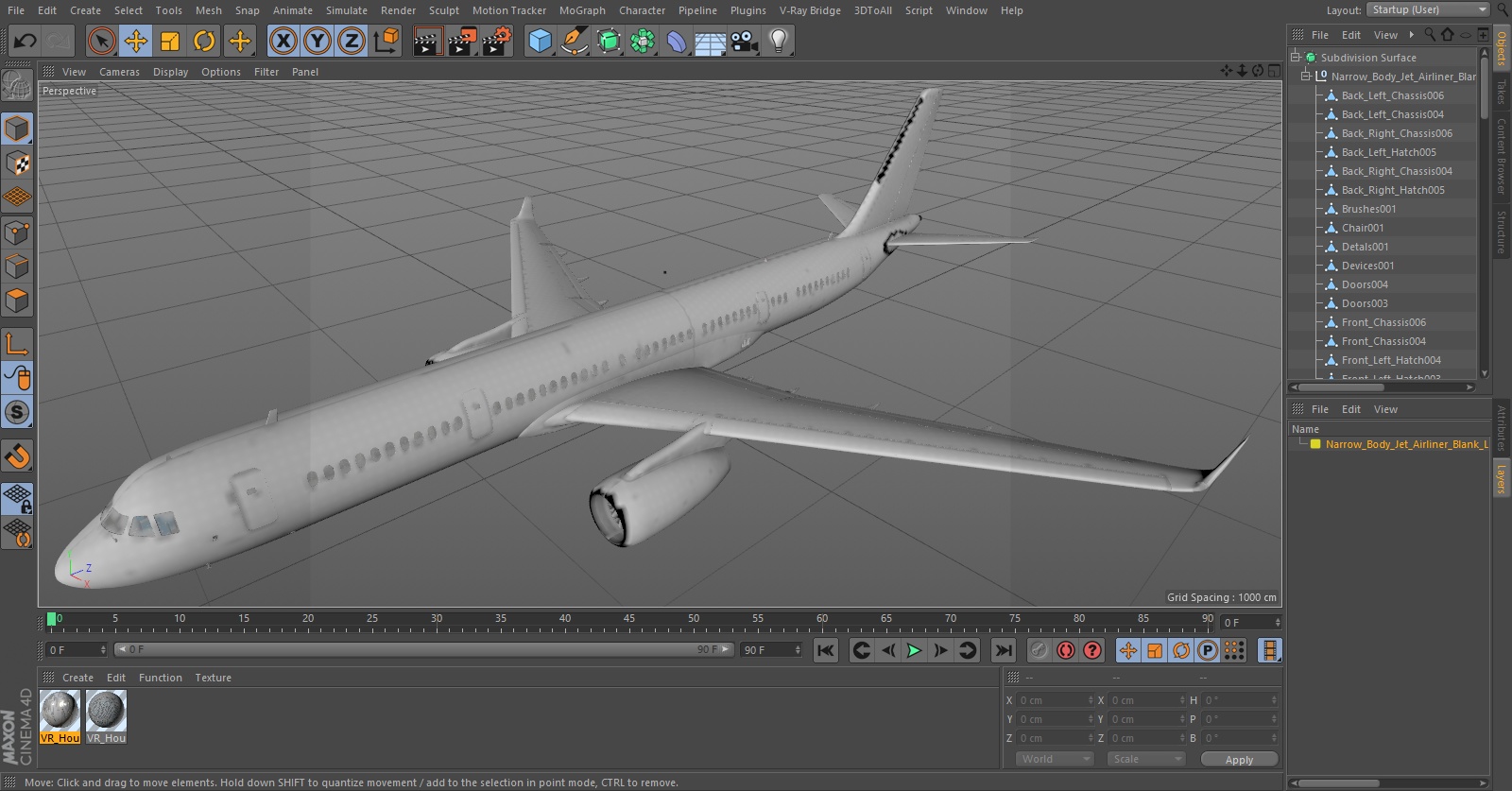Open Layers panel View menu

click(x=1385, y=409)
